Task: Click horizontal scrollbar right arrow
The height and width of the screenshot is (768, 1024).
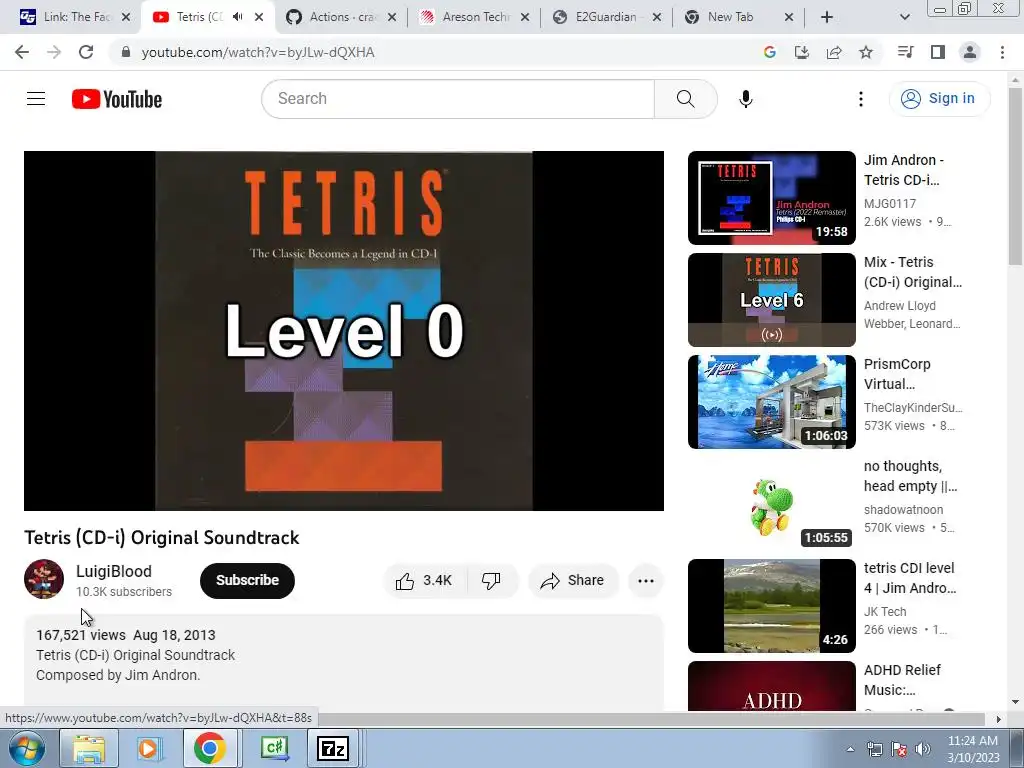Action: pos(998,719)
